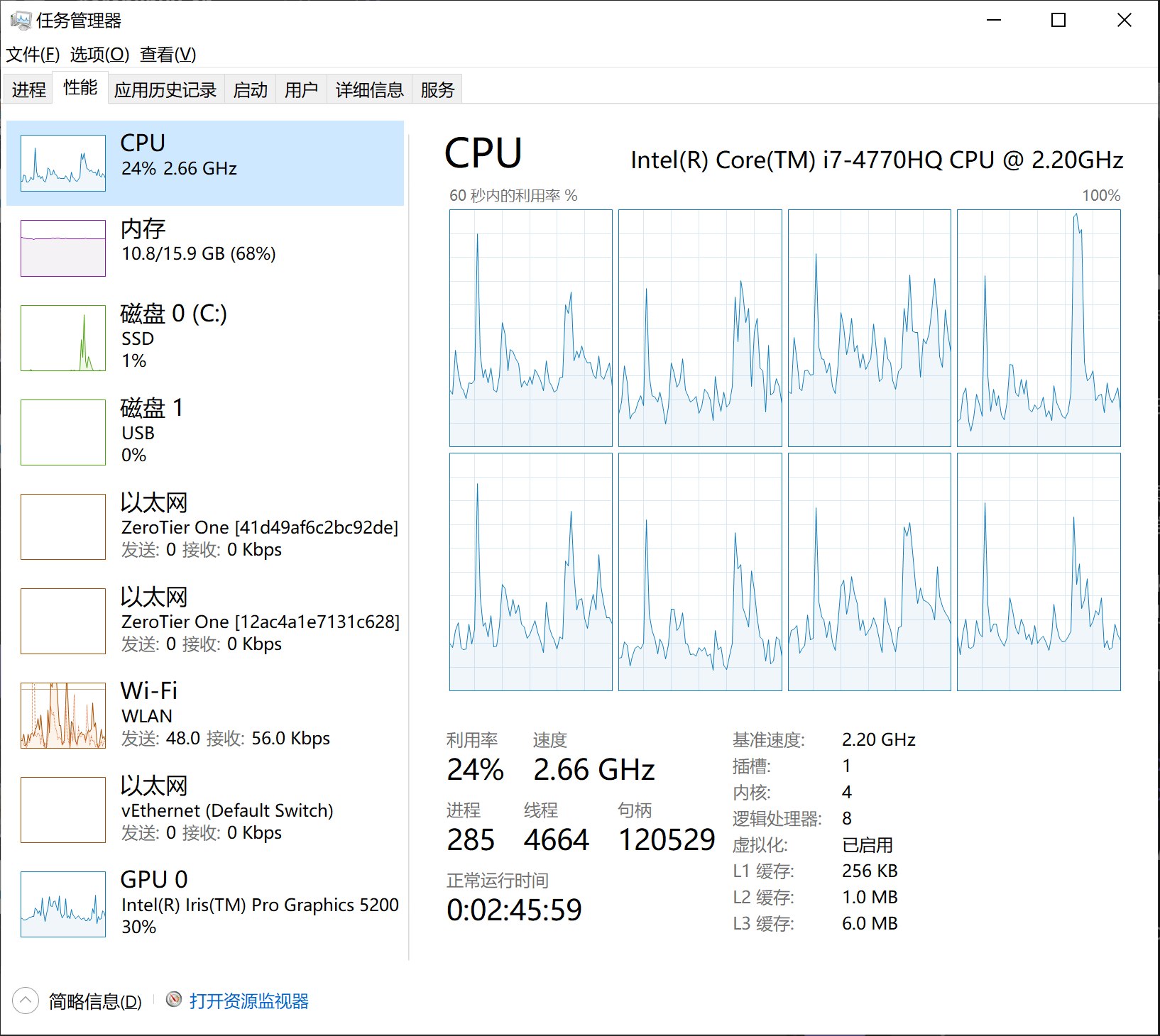Select GPU 0 Iris Pro graph
This screenshot has width=1160, height=1036.
pos(63,904)
